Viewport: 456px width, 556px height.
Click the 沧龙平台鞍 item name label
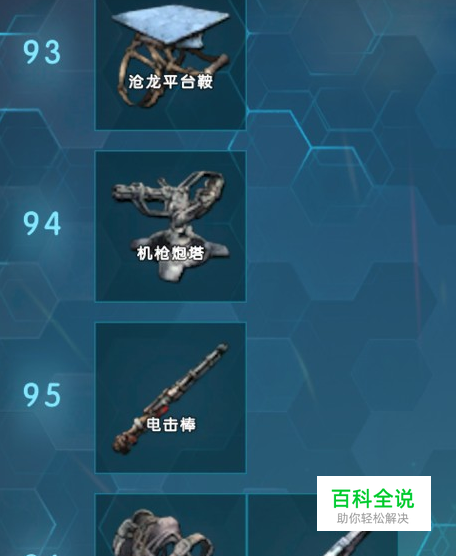(171, 82)
